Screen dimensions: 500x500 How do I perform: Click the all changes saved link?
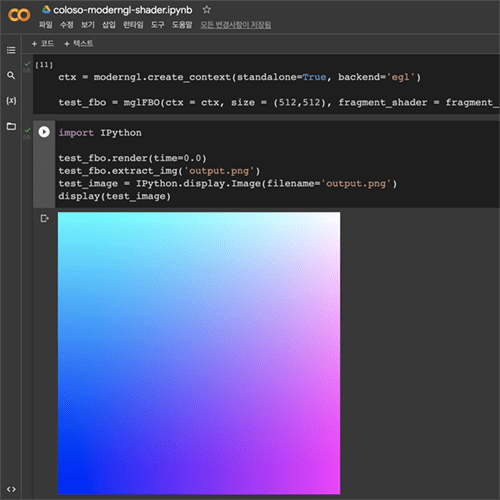pyautogui.click(x=235, y=25)
